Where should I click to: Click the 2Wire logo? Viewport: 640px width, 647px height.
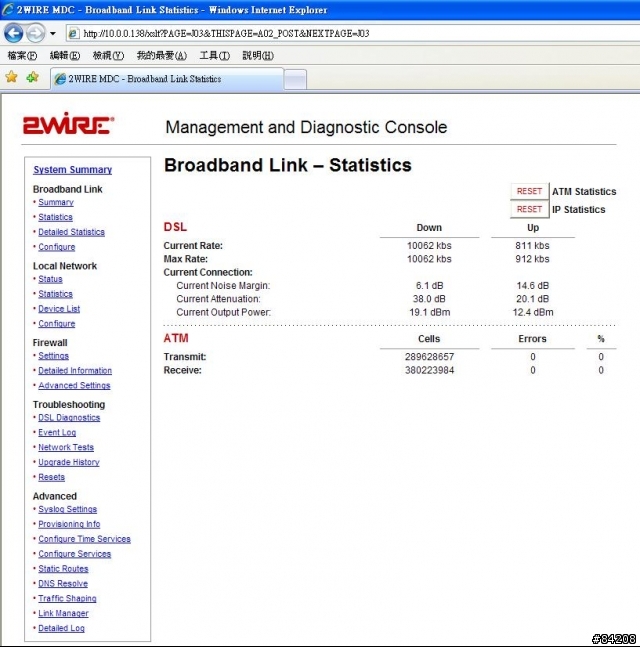point(68,123)
